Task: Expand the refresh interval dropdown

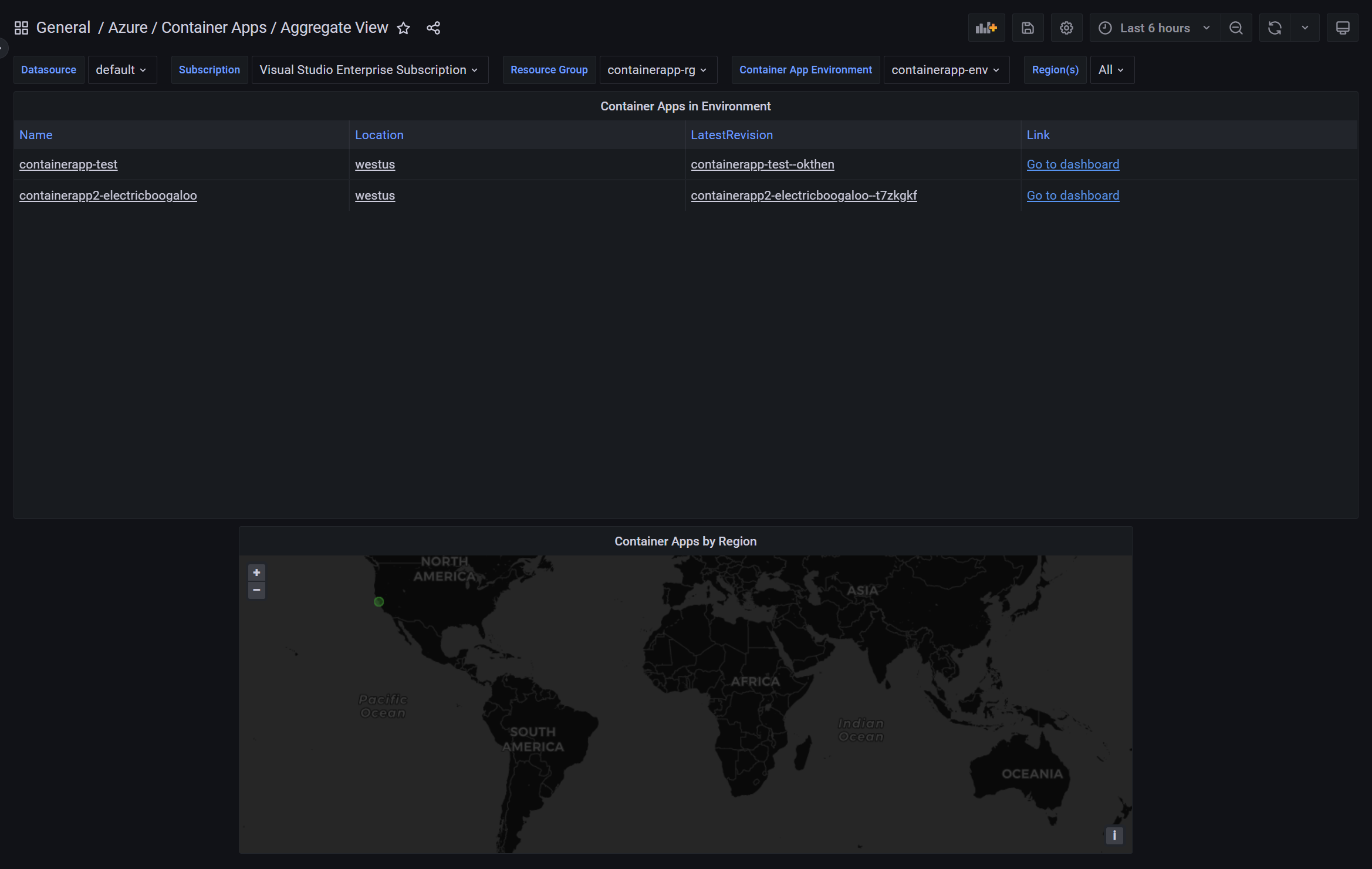Action: pos(1305,28)
